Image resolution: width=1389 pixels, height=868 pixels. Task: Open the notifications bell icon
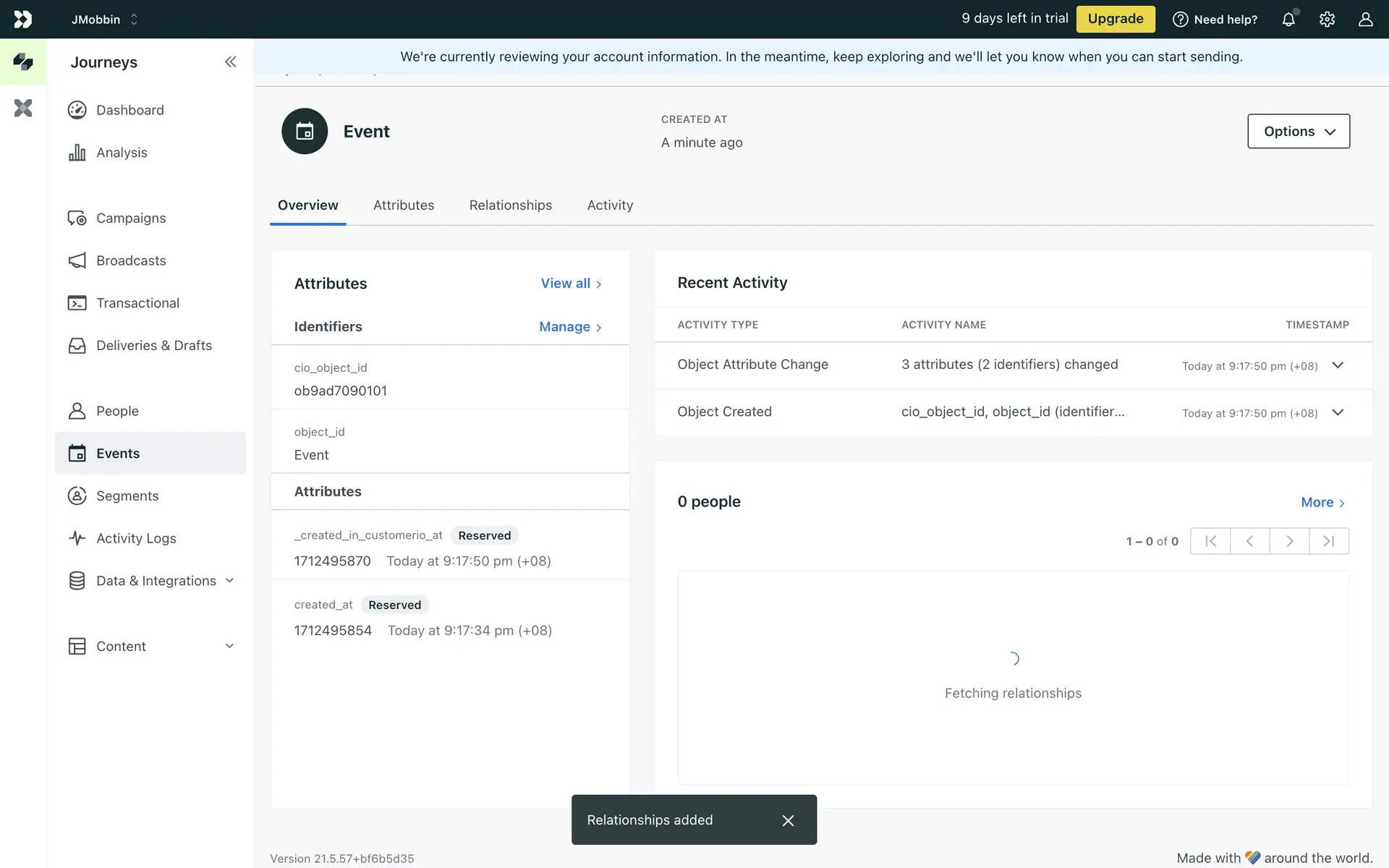(1288, 20)
